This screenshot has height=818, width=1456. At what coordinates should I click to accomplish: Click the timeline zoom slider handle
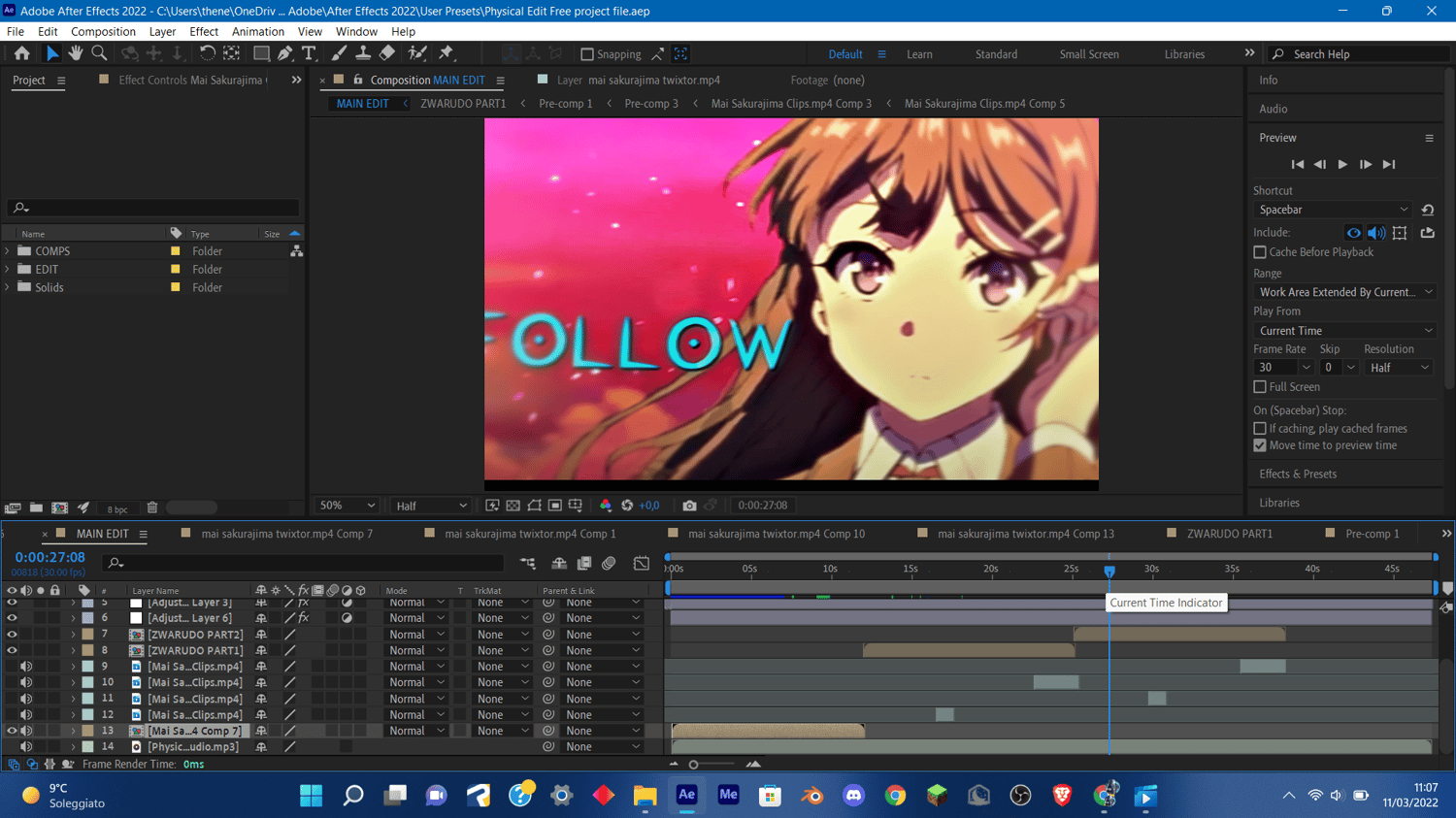click(x=693, y=765)
